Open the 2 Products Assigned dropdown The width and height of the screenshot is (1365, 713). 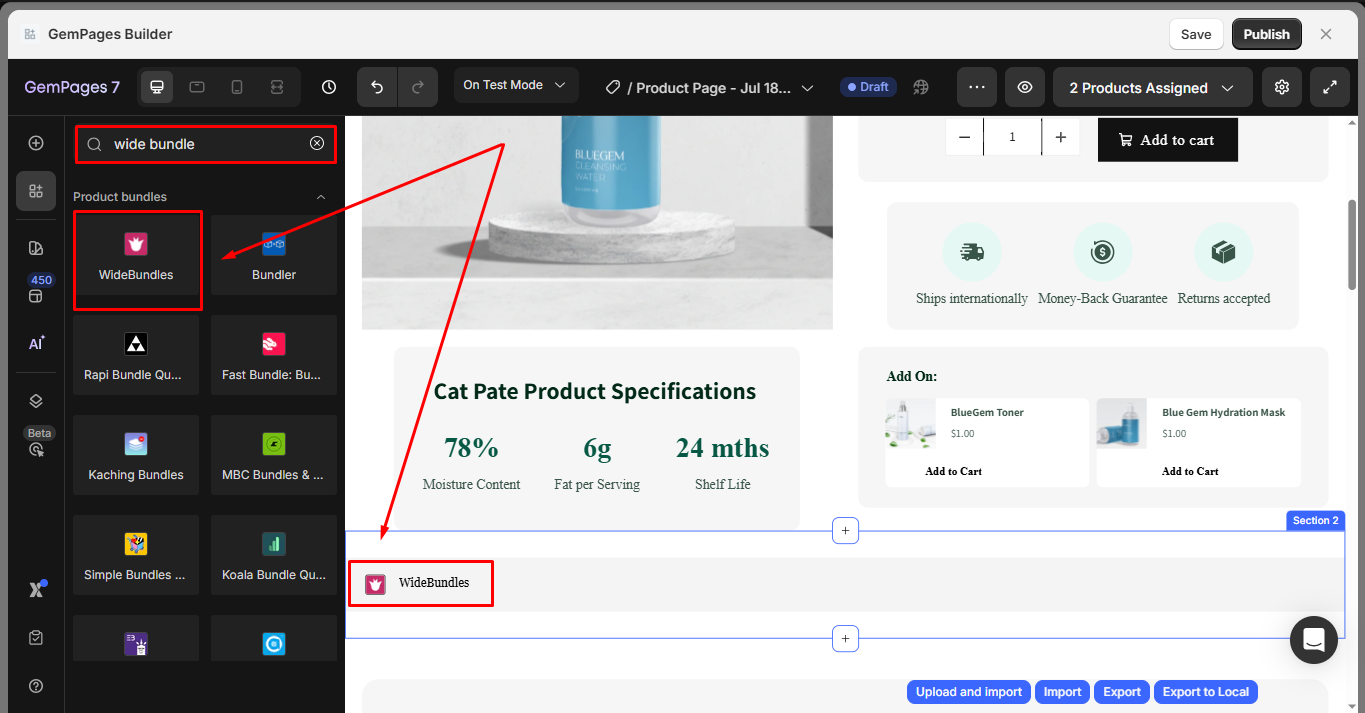(x=1152, y=88)
